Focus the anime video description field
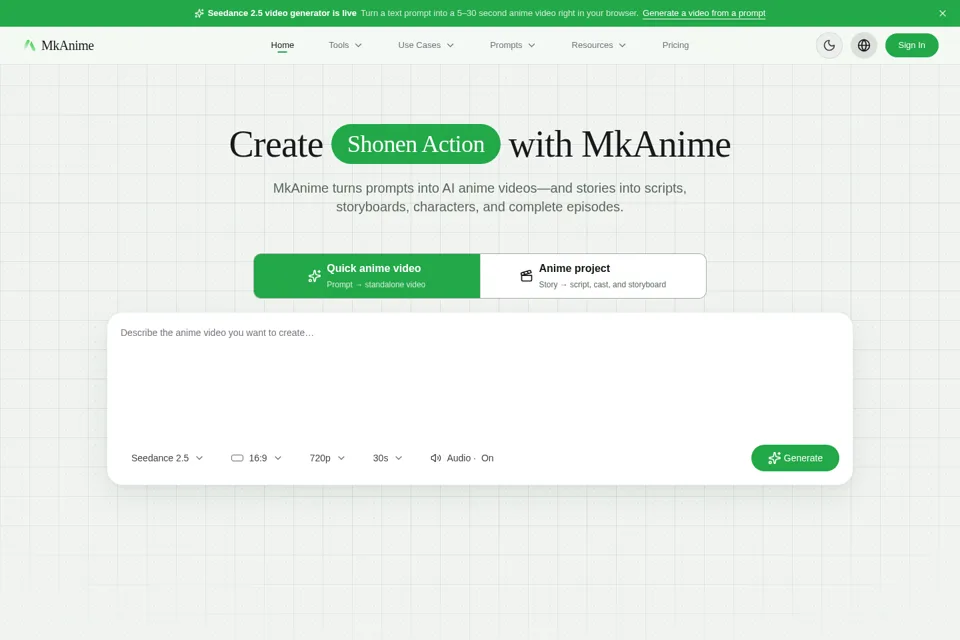Image resolution: width=960 pixels, height=640 pixels. [479, 377]
